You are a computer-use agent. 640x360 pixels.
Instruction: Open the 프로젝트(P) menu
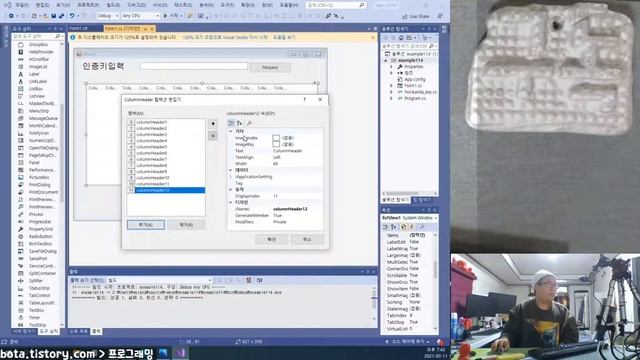coord(88,5)
